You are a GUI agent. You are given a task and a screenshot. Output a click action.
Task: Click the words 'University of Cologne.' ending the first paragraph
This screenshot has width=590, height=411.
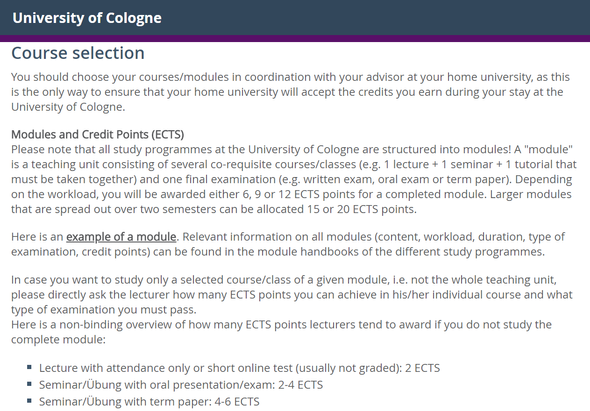click(x=68, y=107)
